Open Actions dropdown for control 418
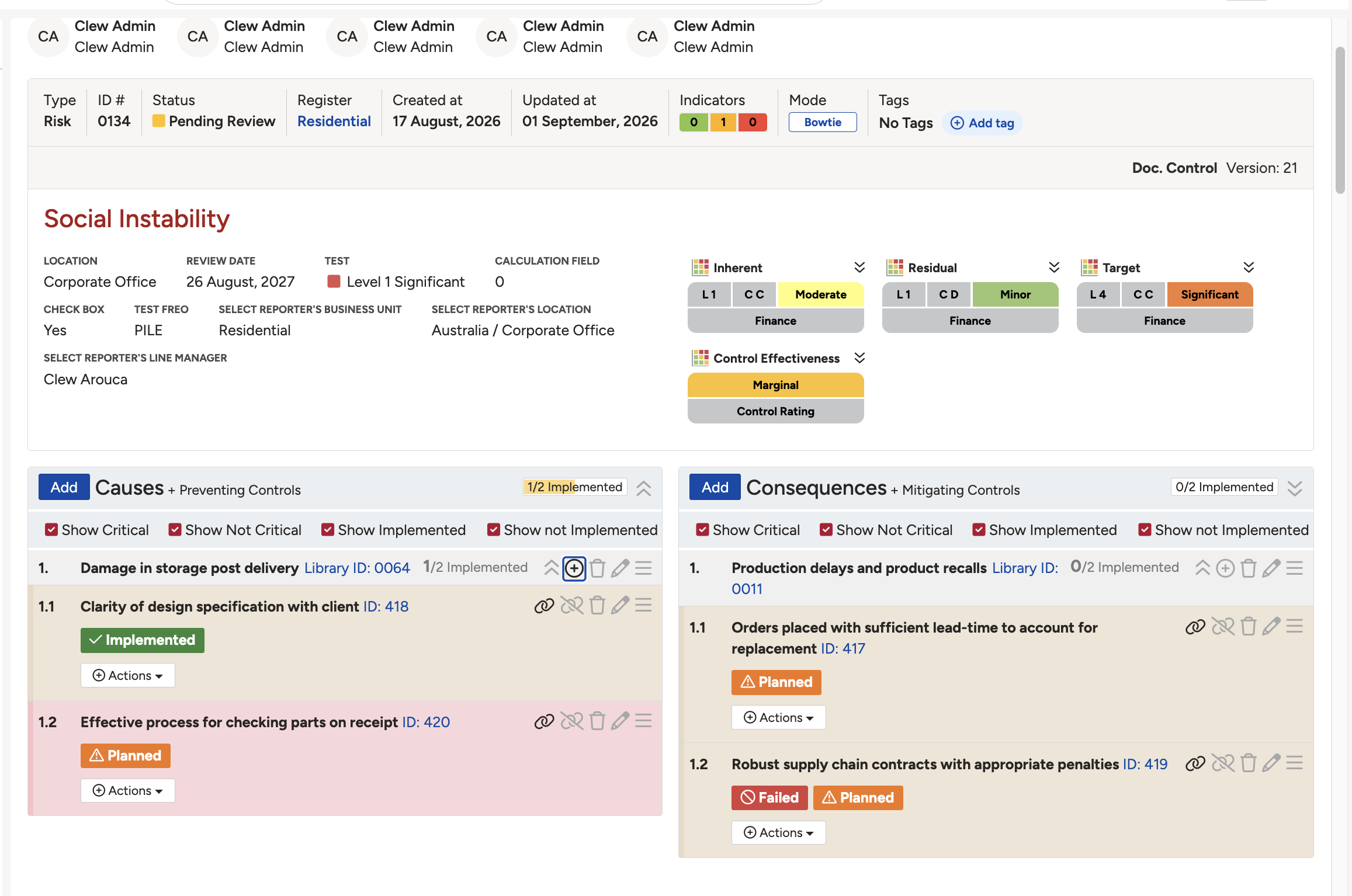Image resolution: width=1352 pixels, height=896 pixels. click(x=128, y=675)
